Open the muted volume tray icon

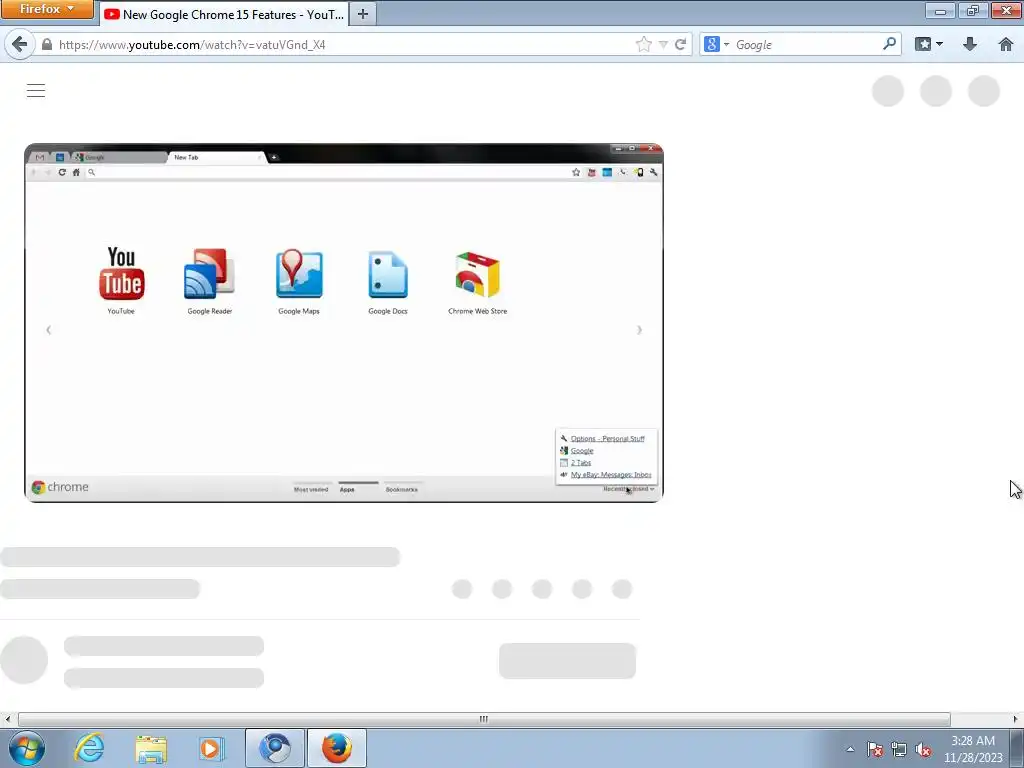(x=923, y=749)
